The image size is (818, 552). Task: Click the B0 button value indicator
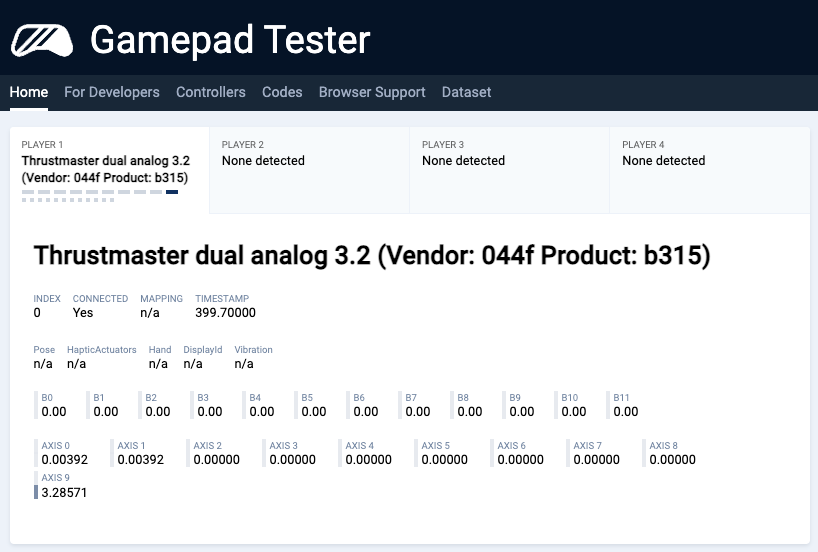[54, 411]
